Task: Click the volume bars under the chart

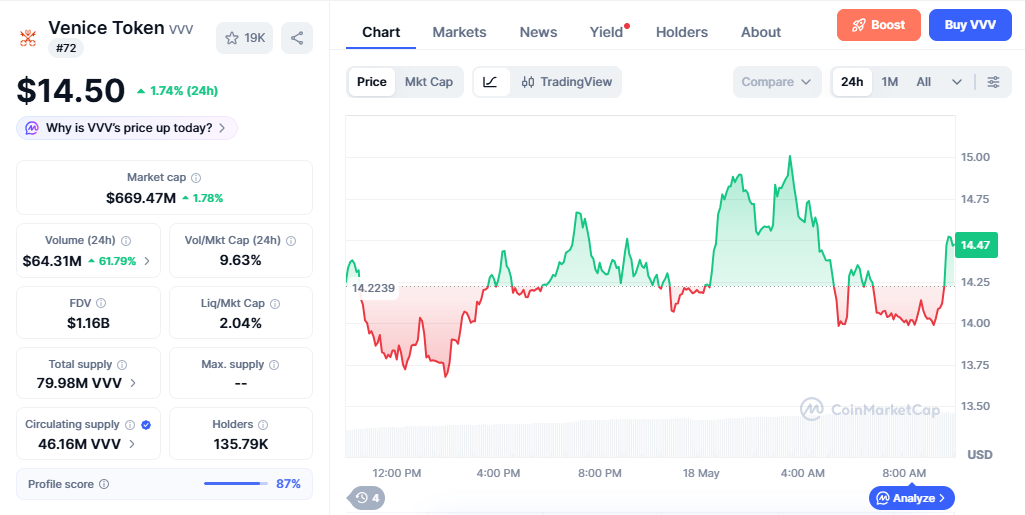Action: (650, 437)
